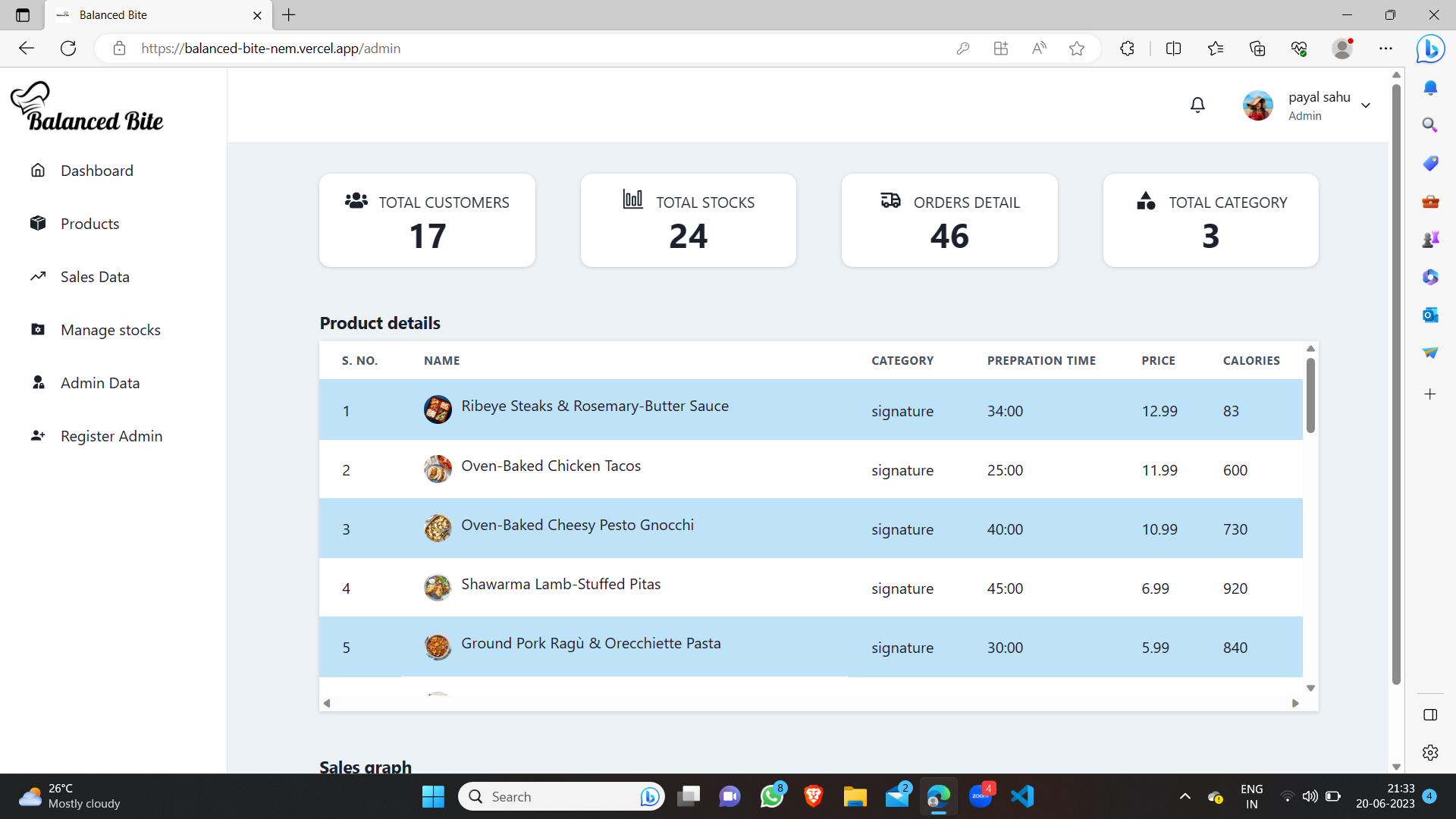Open the browser Extensions dropdown
The width and height of the screenshot is (1456, 819).
[x=1126, y=48]
